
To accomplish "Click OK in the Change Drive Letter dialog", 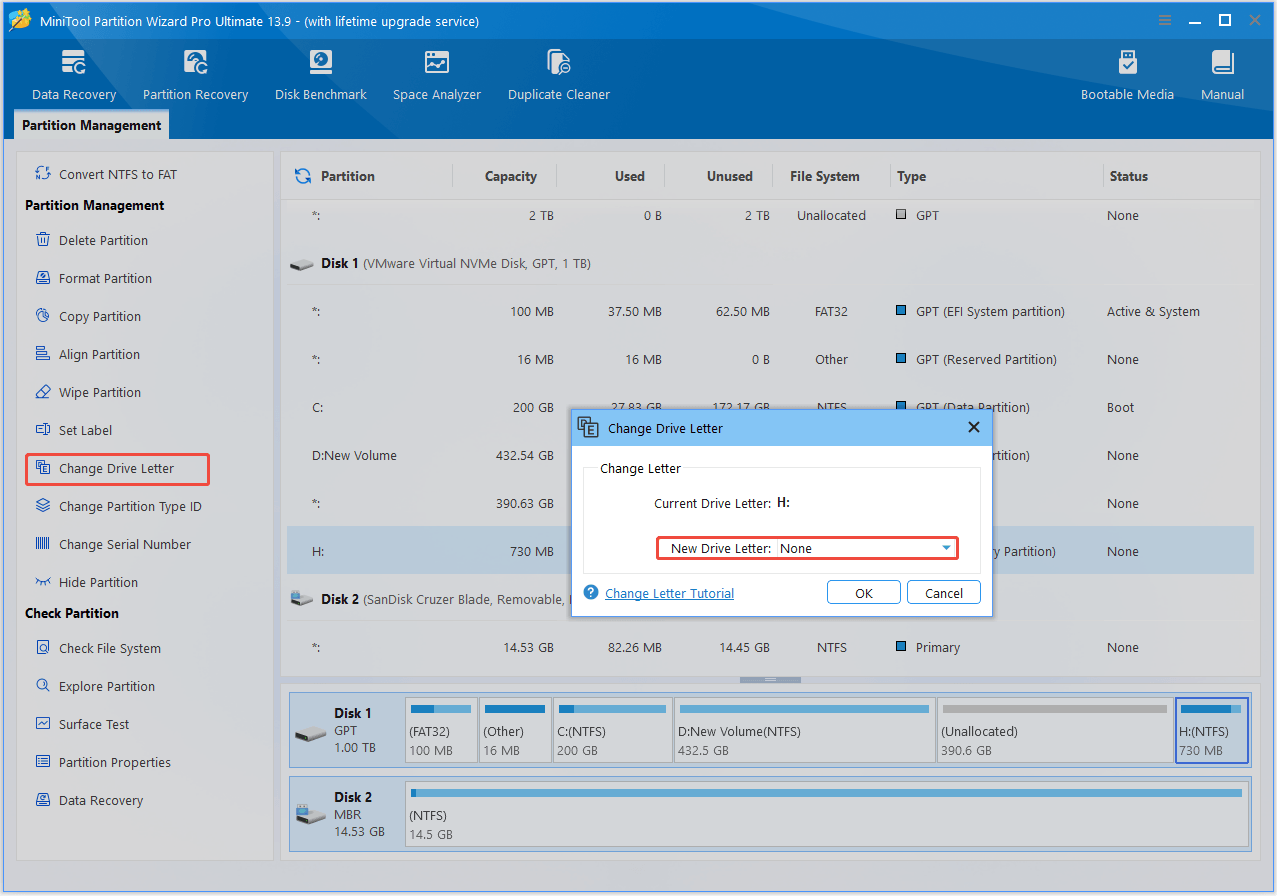I will 864,593.
